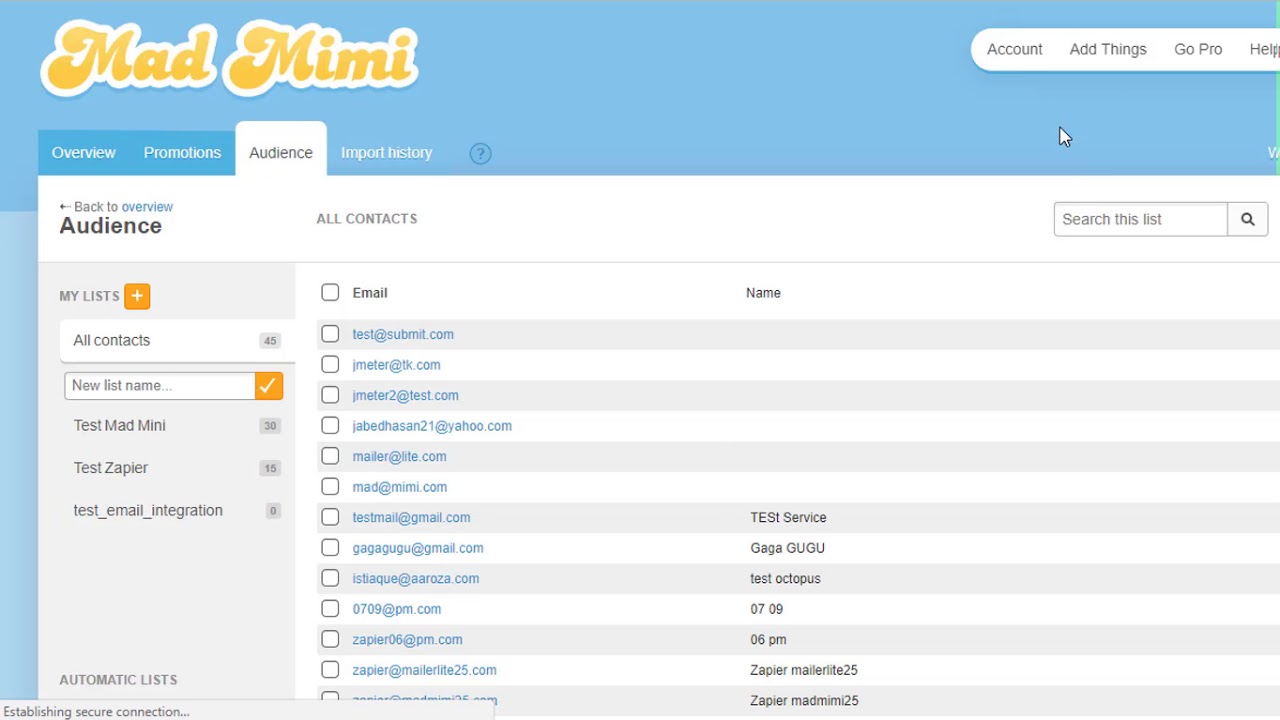Toggle the select-all contacts checkbox
This screenshot has width=1280, height=720.
330,292
